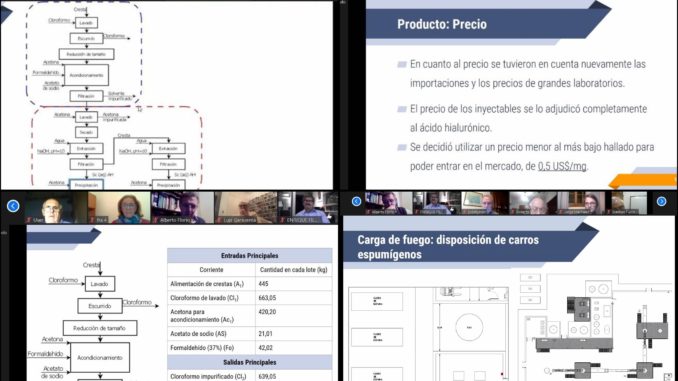The image size is (678, 381).
Task: Click the 'Acetona para acondicionamiento' row
Action: [249, 316]
